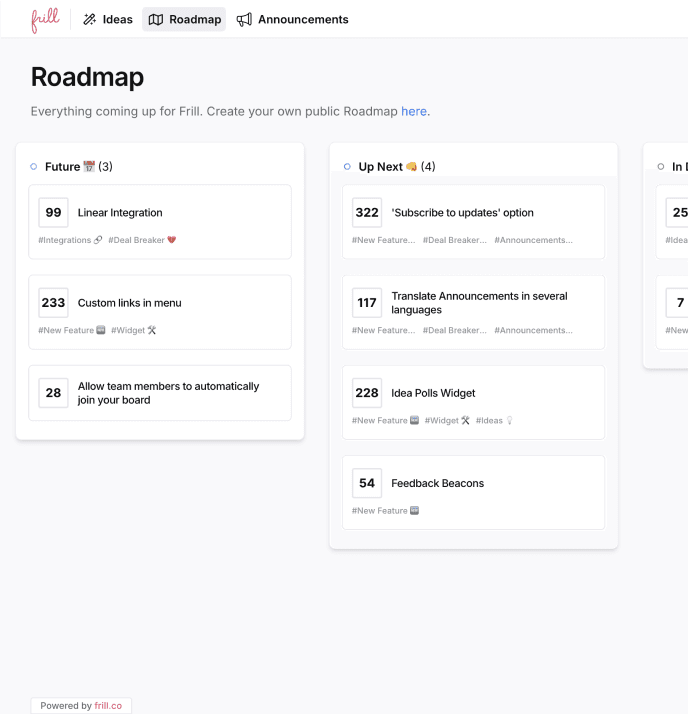
Task: Open Translate Announcements in several languages
Action: pyautogui.click(x=479, y=303)
